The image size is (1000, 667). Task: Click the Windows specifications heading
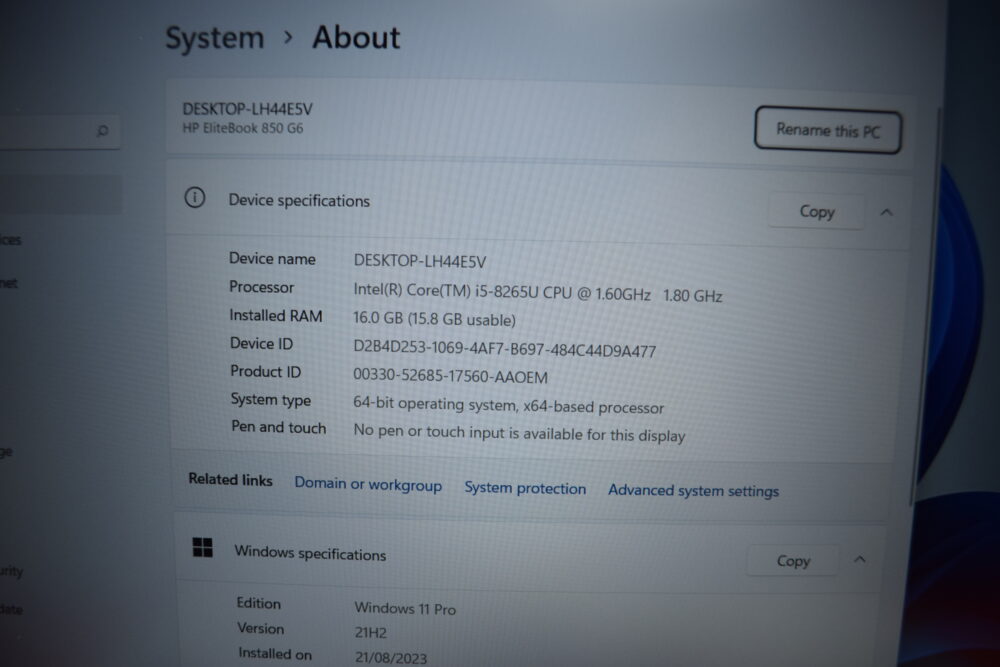pyautogui.click(x=310, y=553)
